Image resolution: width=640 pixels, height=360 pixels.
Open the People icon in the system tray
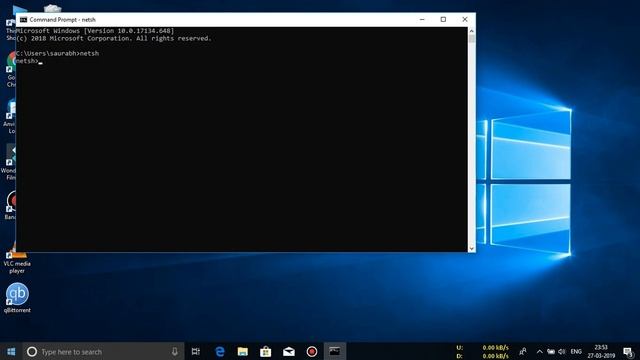pos(522,351)
